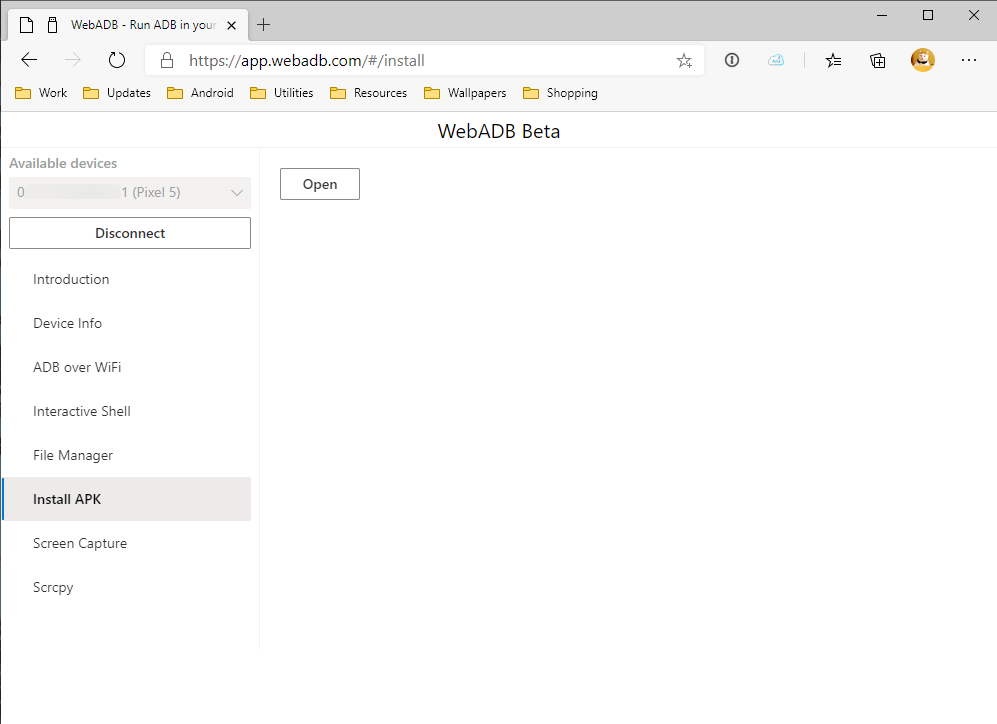Select the Install APK menu item

point(127,499)
